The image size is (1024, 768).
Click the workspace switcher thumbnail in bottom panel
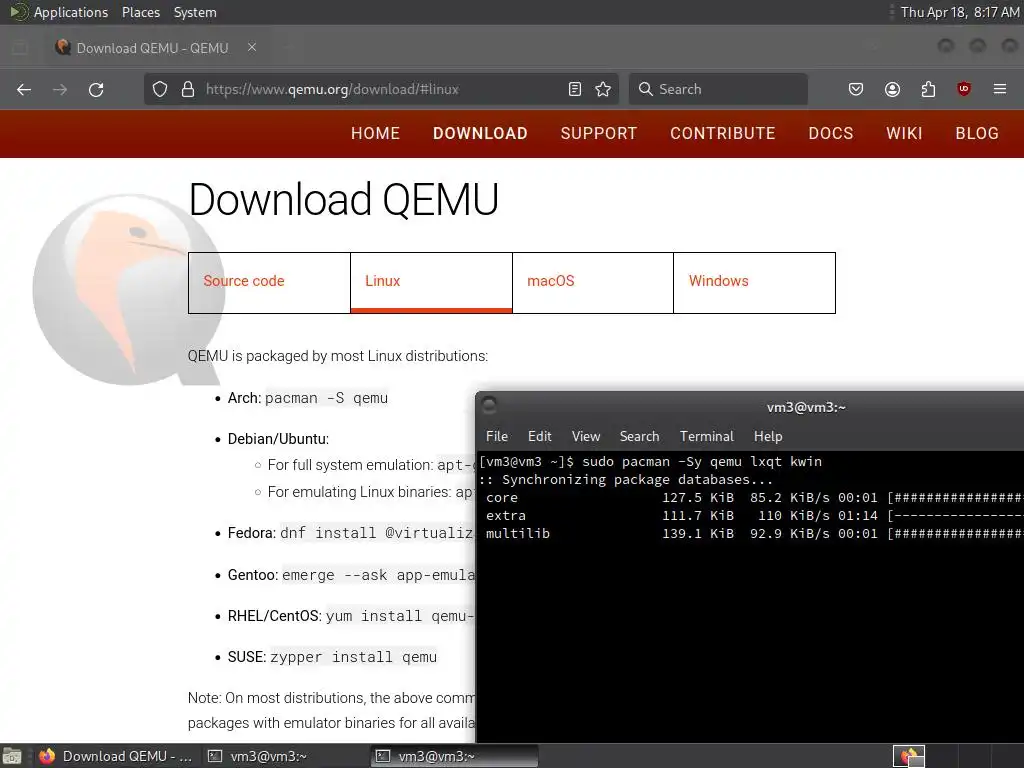click(909, 756)
